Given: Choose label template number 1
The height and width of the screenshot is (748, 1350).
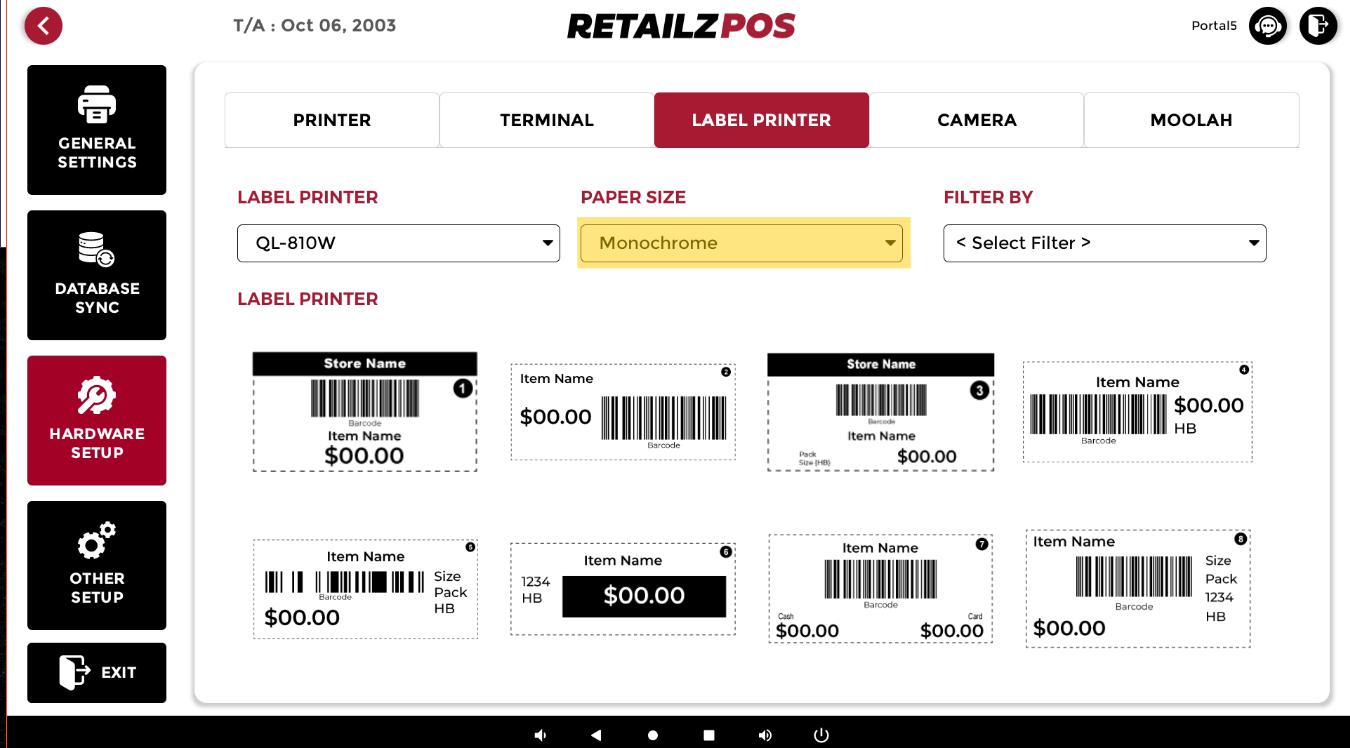Looking at the screenshot, I should [364, 411].
